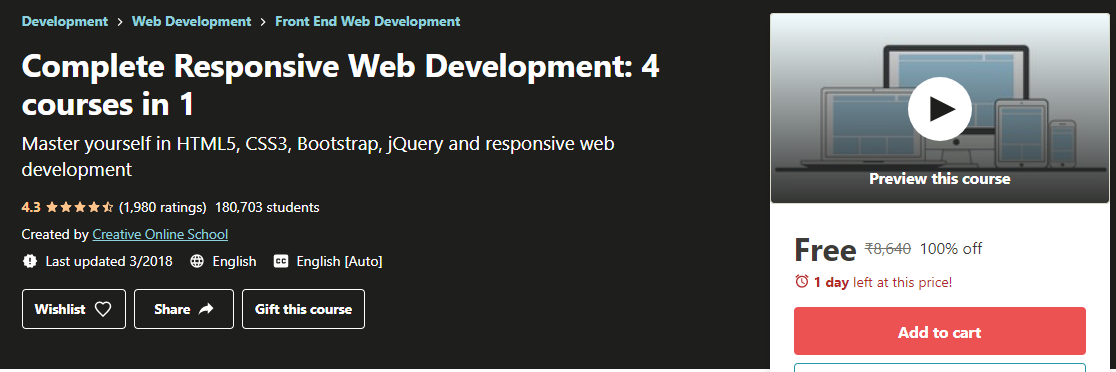Open the Development breadcrumb link
The height and width of the screenshot is (372, 1116).
[65, 21]
